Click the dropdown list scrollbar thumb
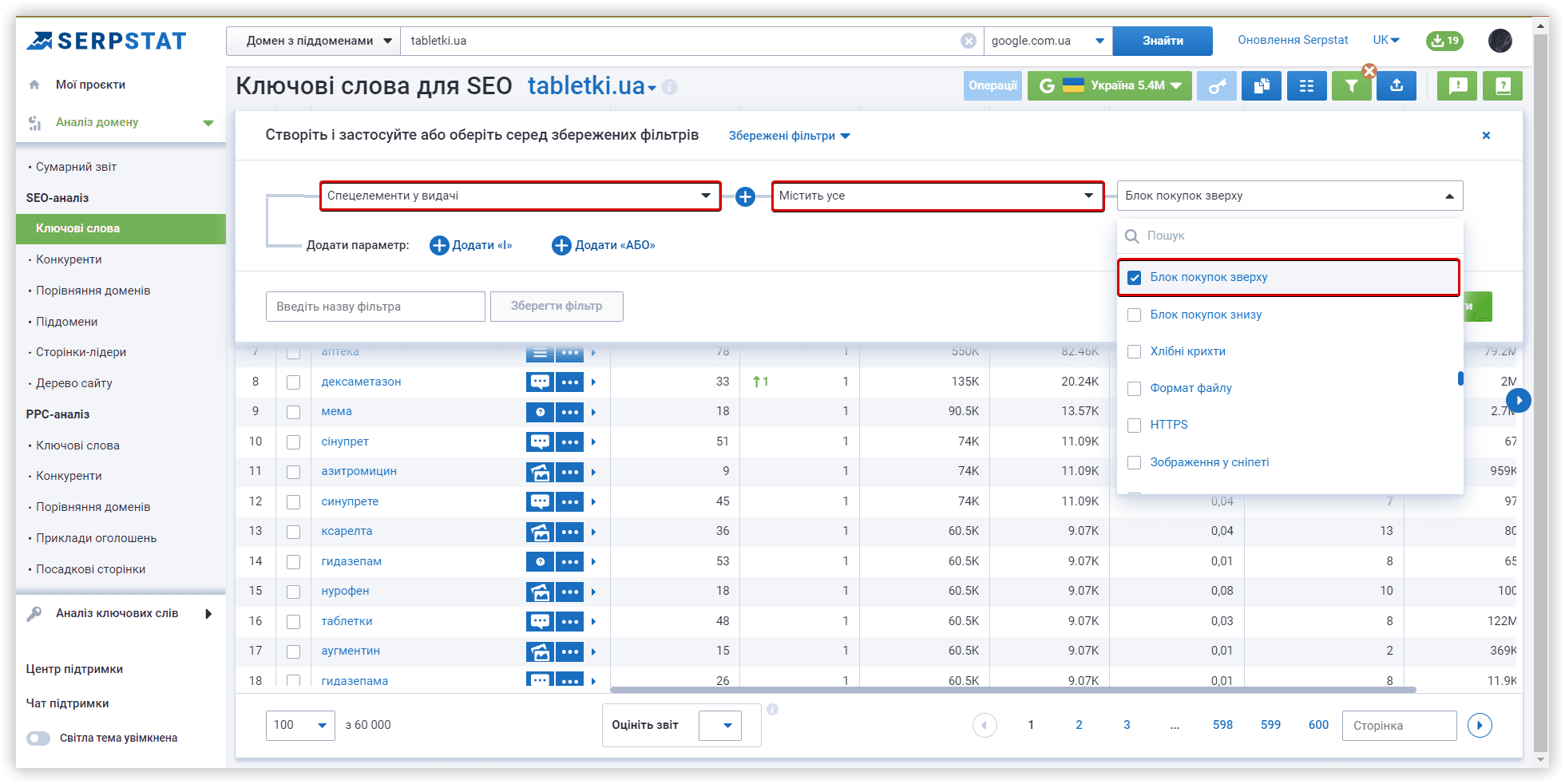 click(1460, 378)
